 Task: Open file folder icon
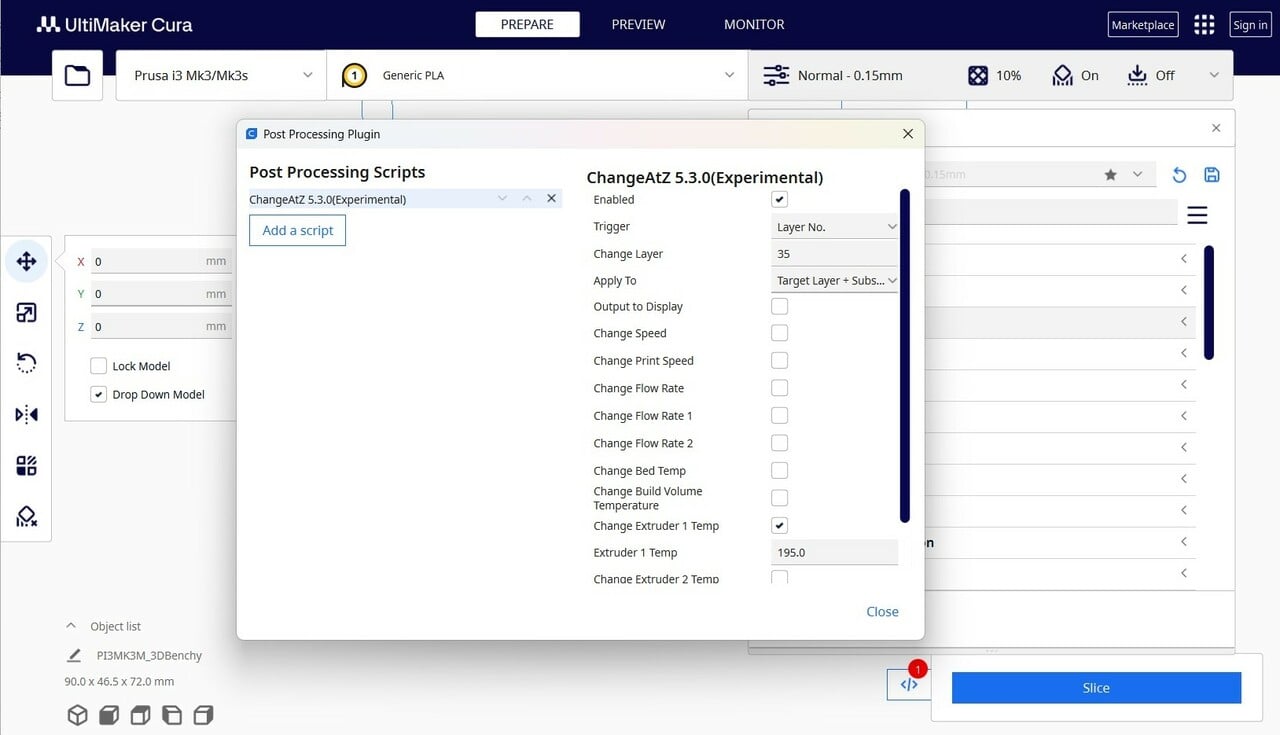(77, 75)
